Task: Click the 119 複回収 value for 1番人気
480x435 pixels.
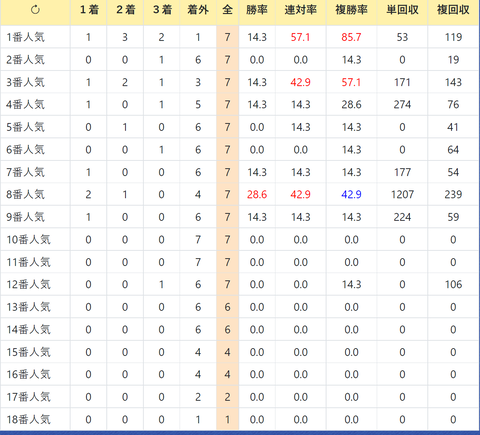Action: 453,37
